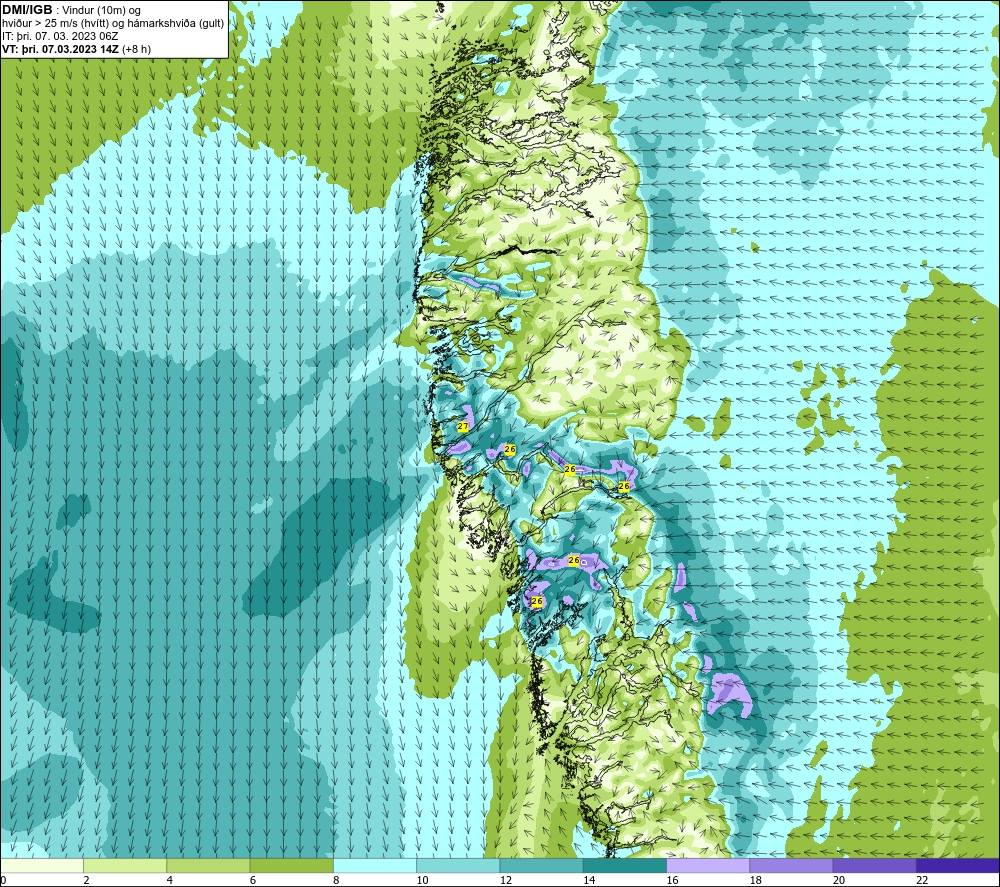The image size is (1000, 887).
Task: Click the scale number 18 under color bar
Action: click(x=756, y=880)
